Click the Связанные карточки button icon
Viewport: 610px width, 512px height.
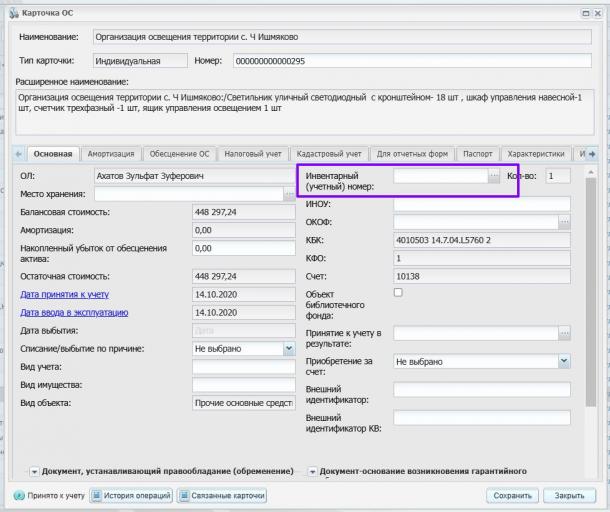point(184,496)
